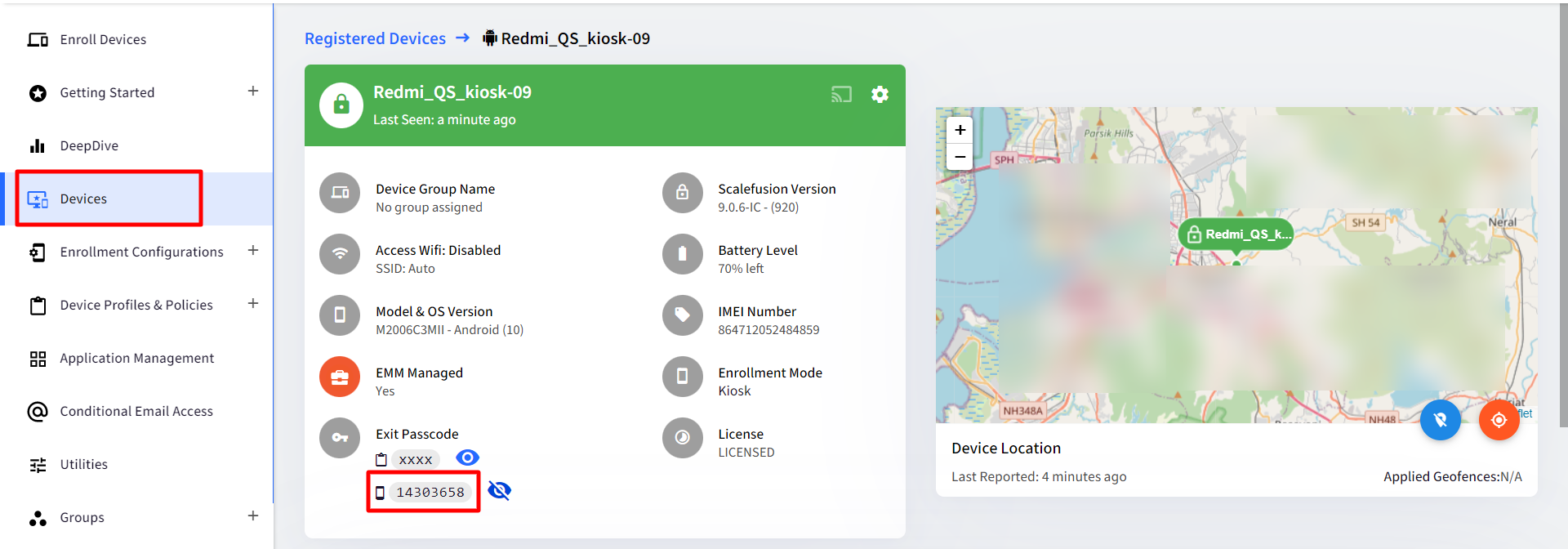Copy the xxxx passcode clipboard icon

tap(381, 460)
